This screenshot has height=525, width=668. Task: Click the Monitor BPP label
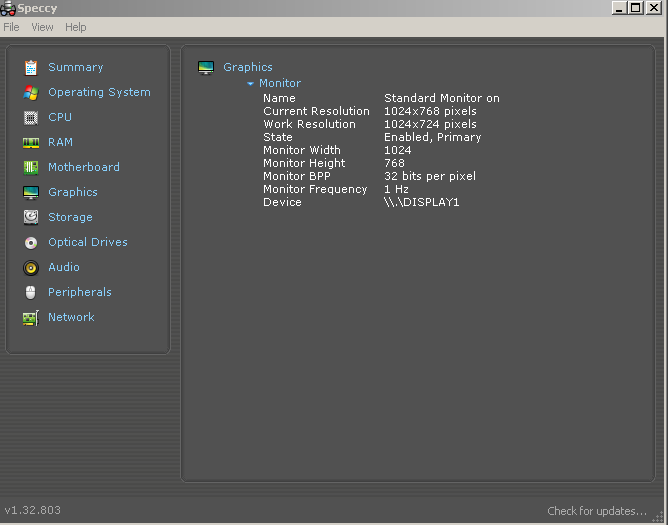pyautogui.click(x=297, y=176)
